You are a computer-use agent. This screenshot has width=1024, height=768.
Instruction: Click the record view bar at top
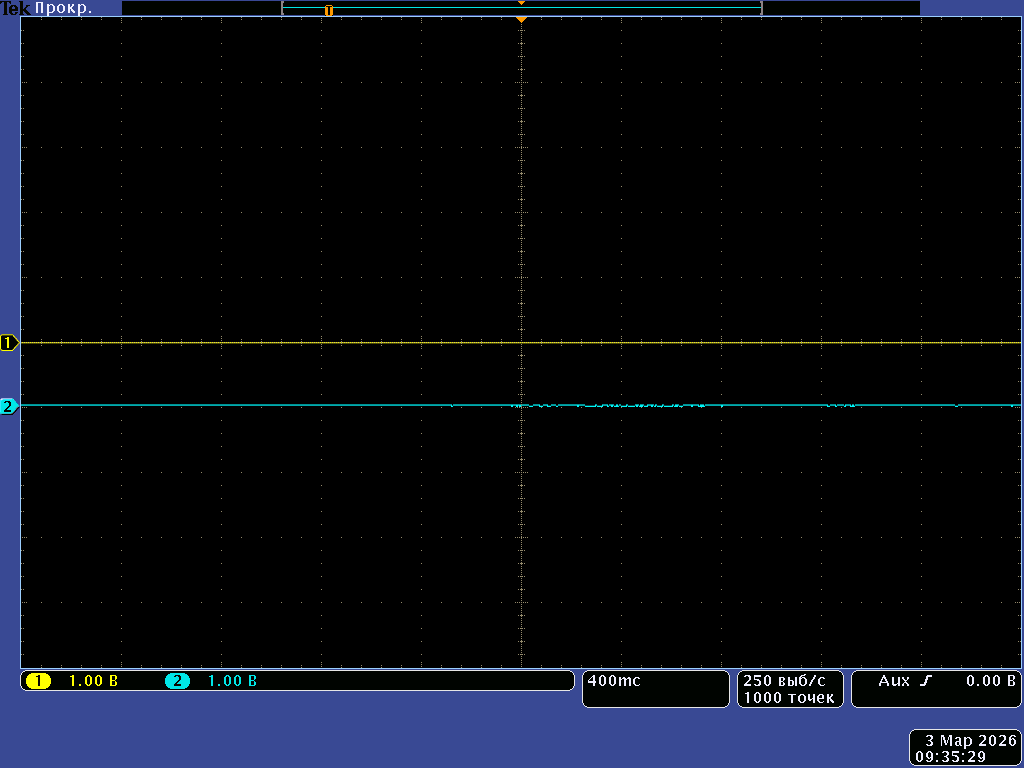point(521,8)
